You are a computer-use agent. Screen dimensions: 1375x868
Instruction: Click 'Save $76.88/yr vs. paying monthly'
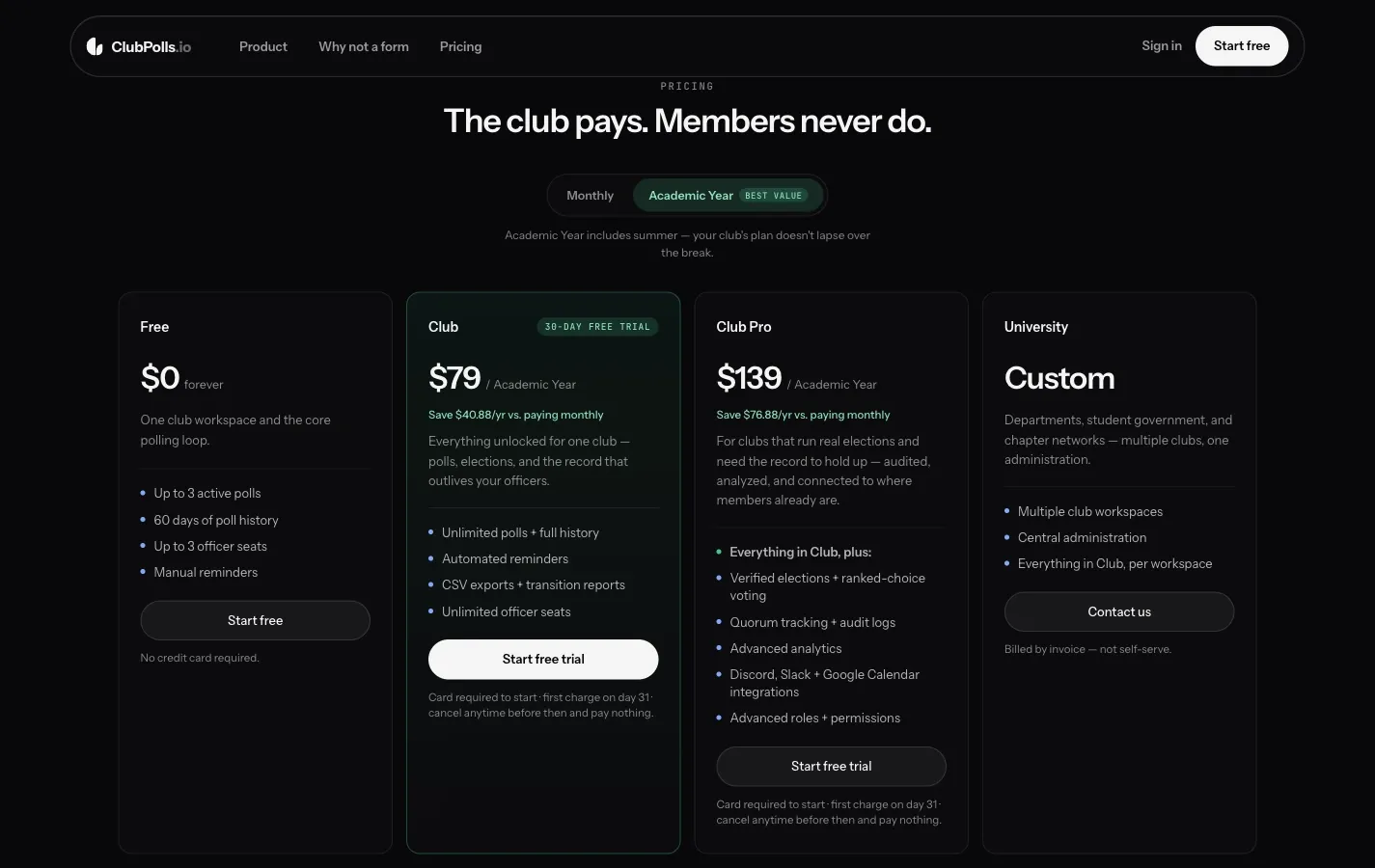point(804,415)
